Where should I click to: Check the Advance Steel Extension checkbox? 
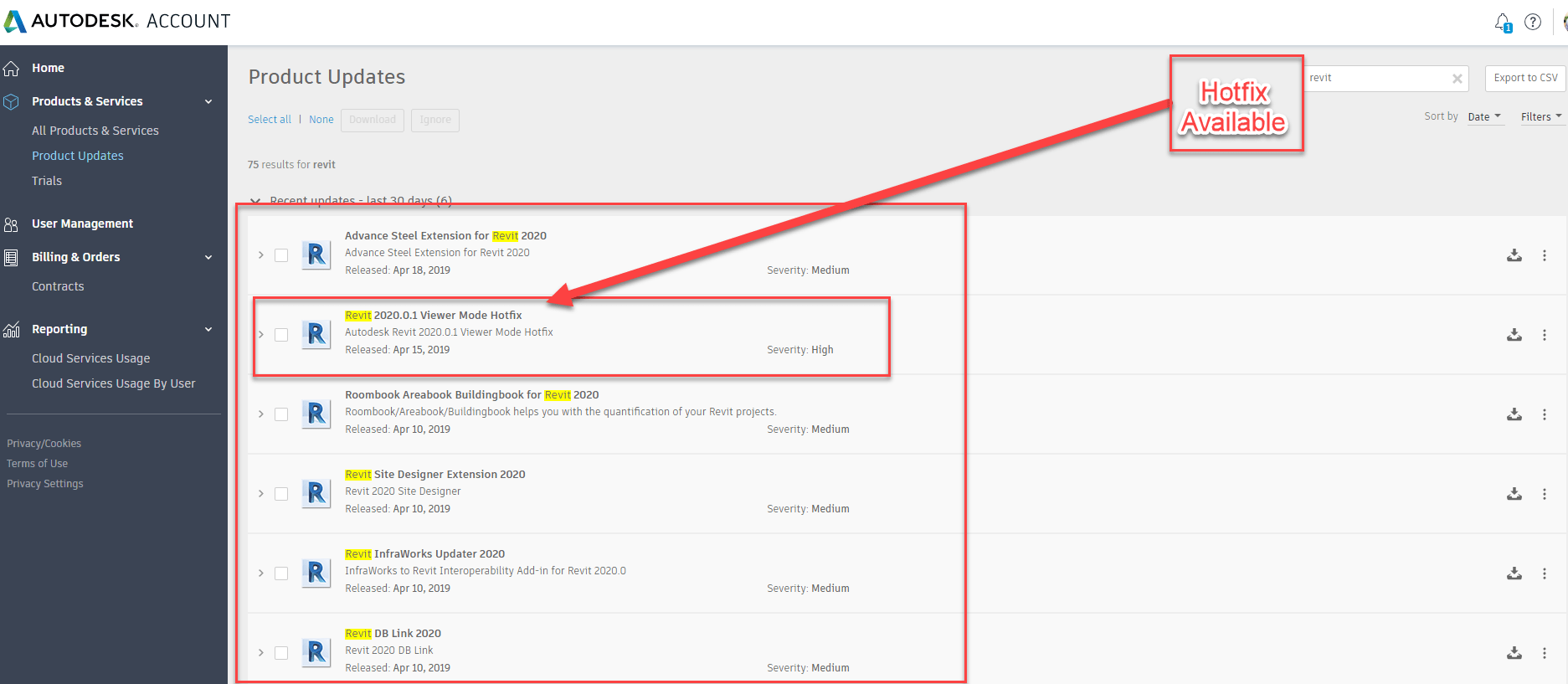[x=281, y=255]
